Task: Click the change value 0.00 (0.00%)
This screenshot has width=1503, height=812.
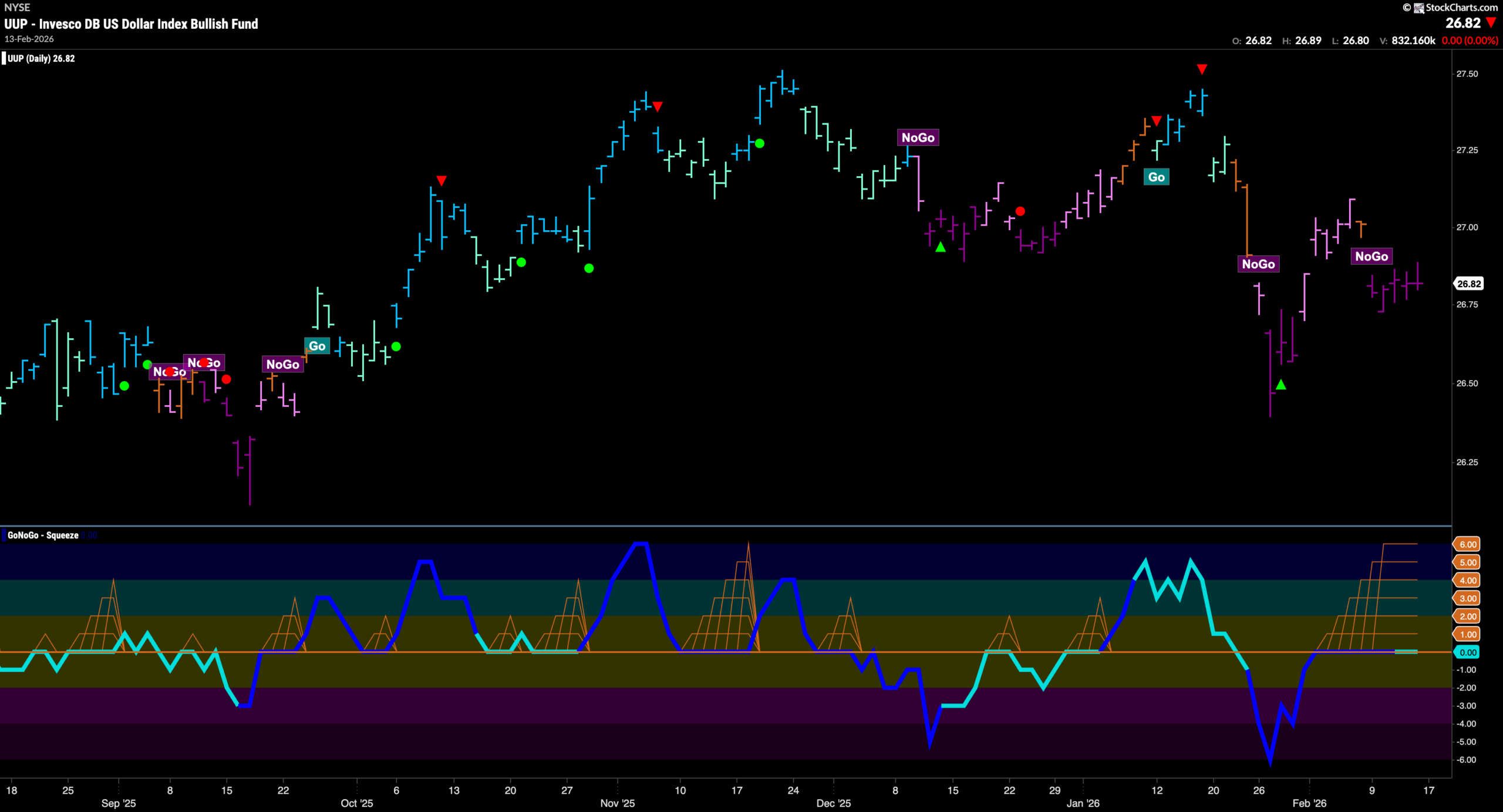Action: coord(1470,41)
